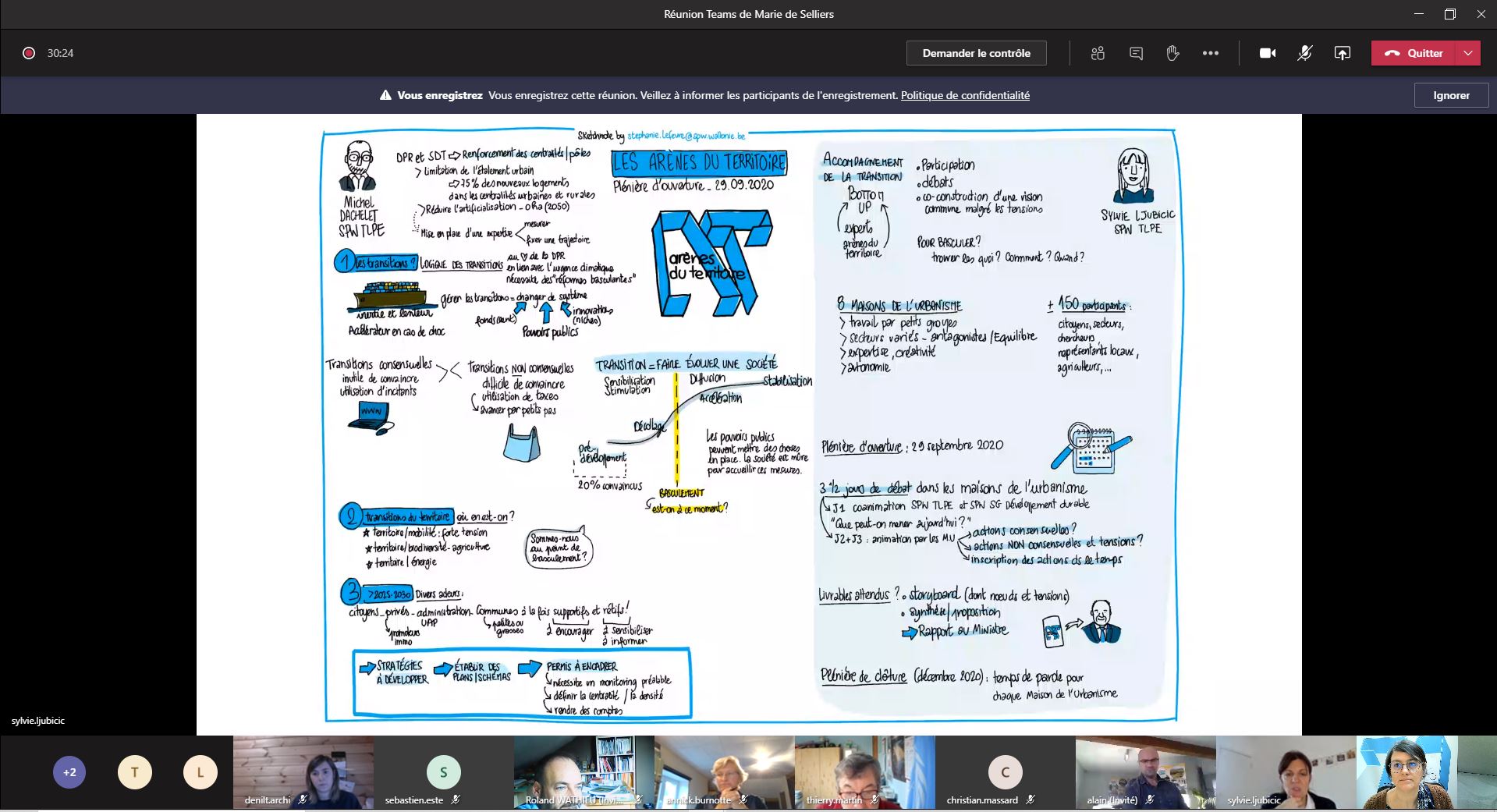Click sebastien.este's participant tile
Image resolution: width=1497 pixels, height=812 pixels.
[x=443, y=772]
